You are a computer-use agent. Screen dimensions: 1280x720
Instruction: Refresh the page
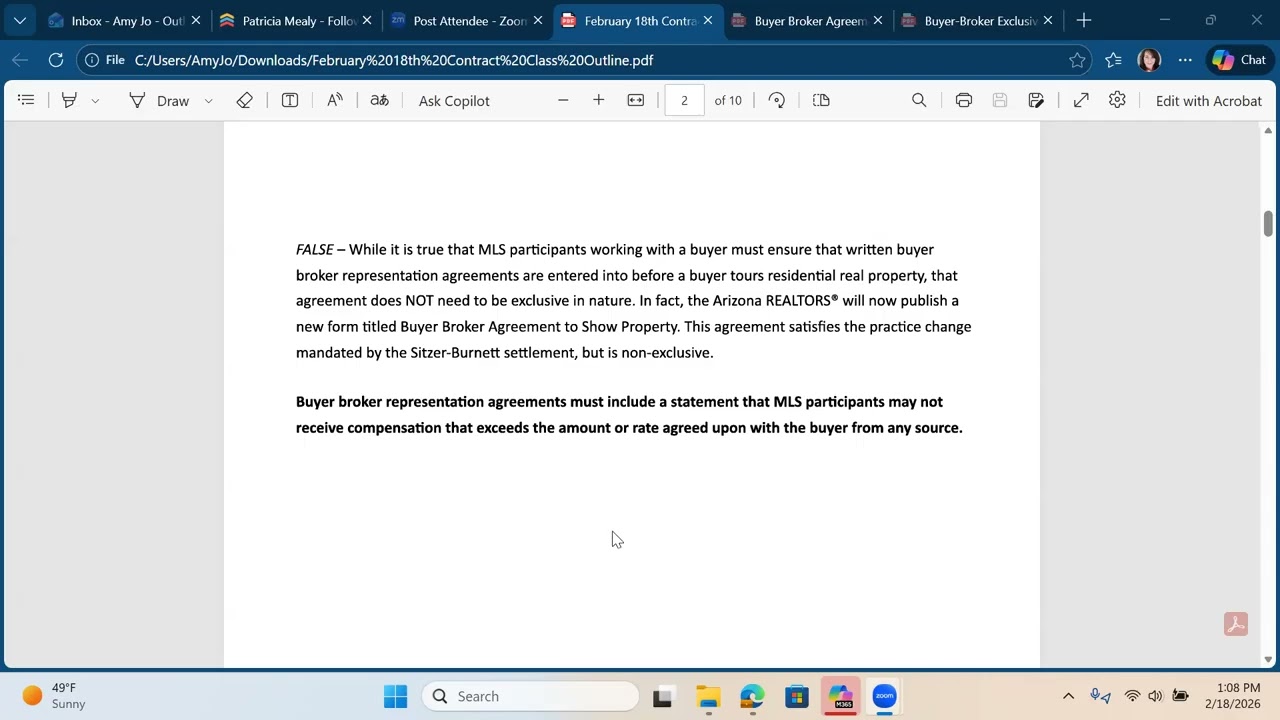[56, 60]
